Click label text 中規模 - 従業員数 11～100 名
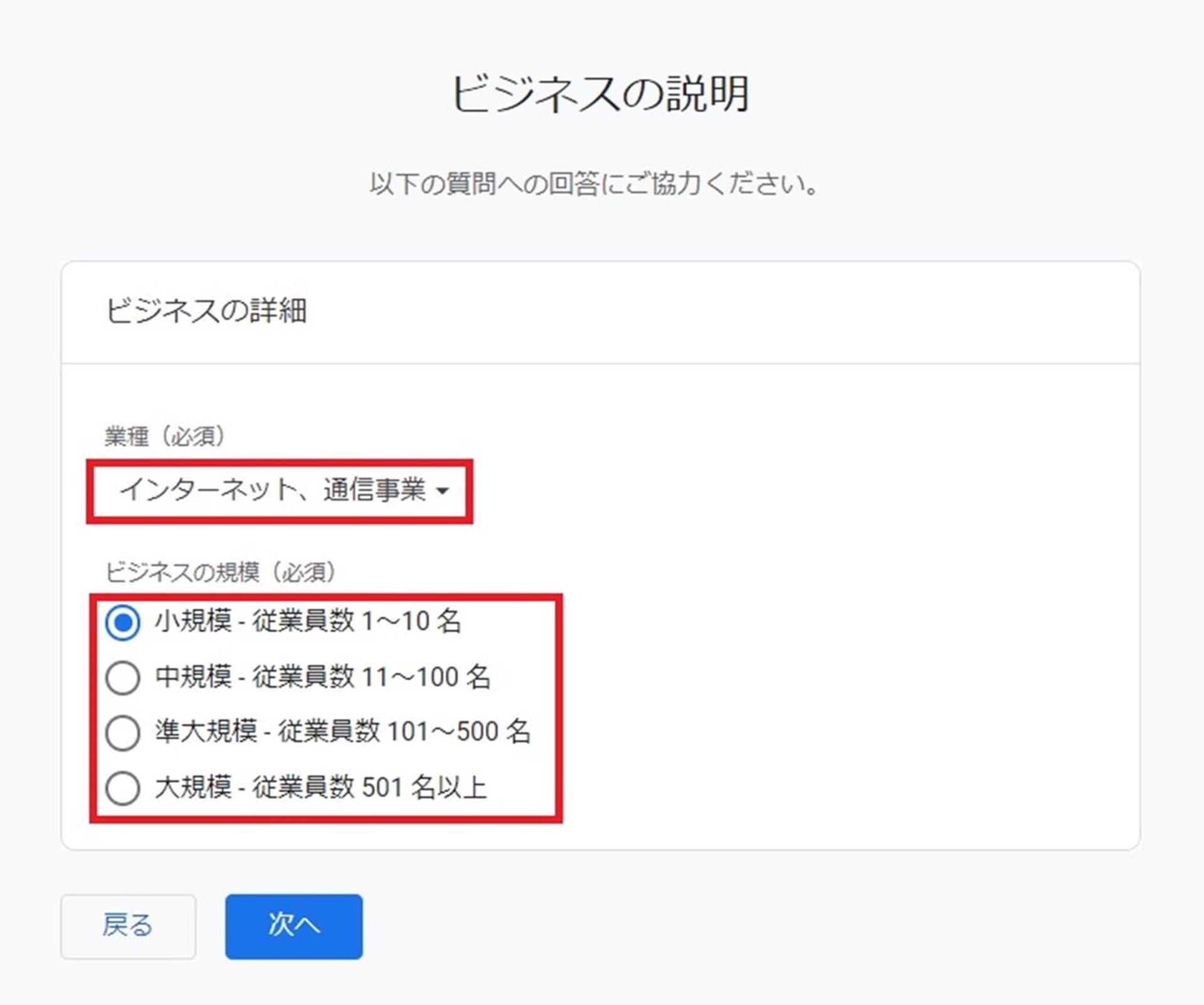This screenshot has height=1005, width=1204. (322, 677)
